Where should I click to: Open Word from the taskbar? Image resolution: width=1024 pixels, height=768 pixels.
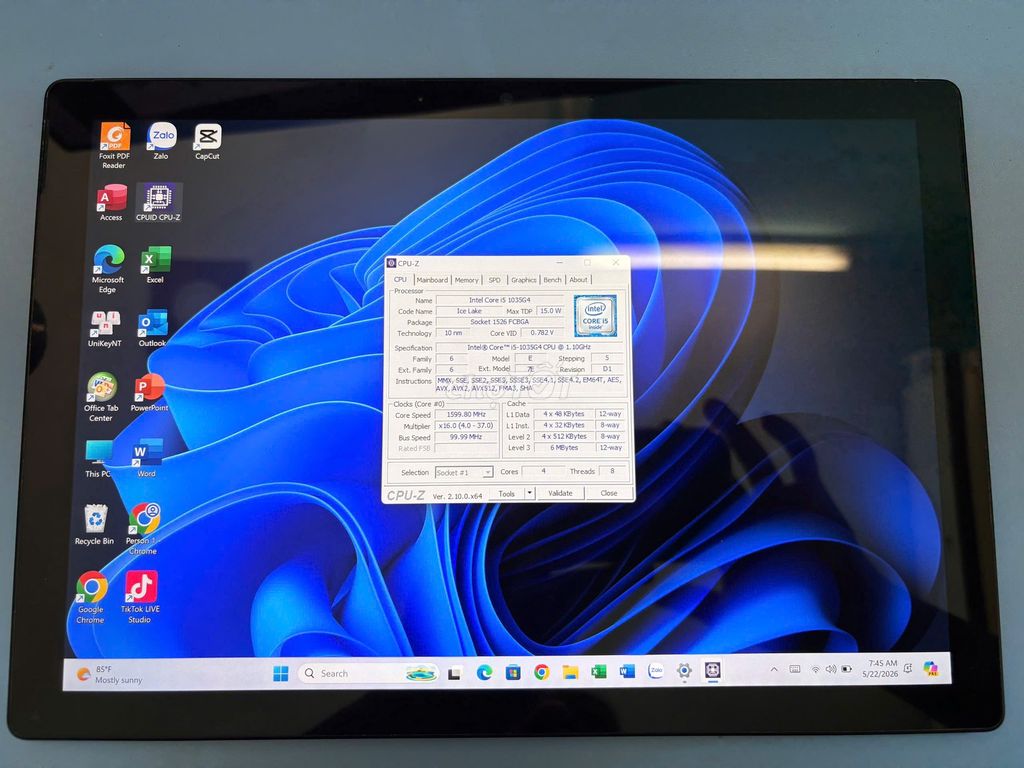(x=627, y=671)
